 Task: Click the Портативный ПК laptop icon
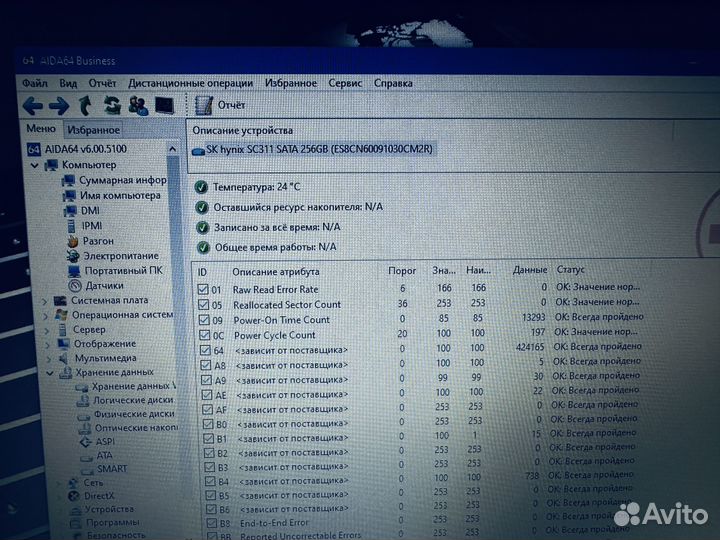pyautogui.click(x=74, y=271)
